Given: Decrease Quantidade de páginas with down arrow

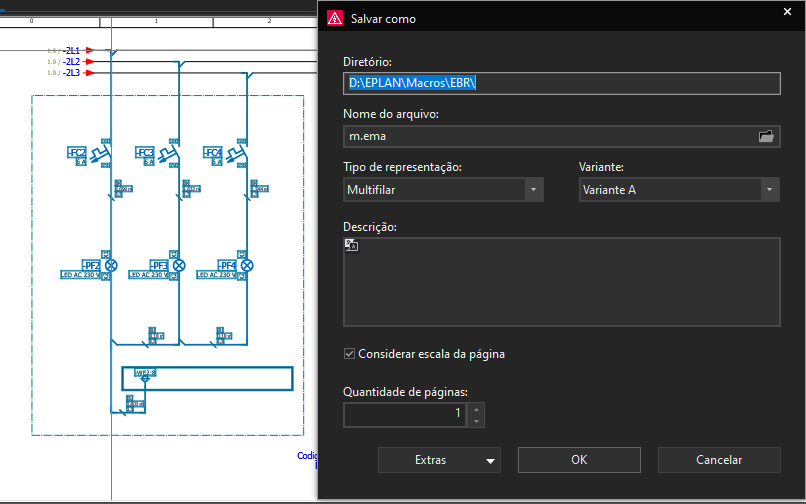Looking at the screenshot, I should [x=477, y=420].
